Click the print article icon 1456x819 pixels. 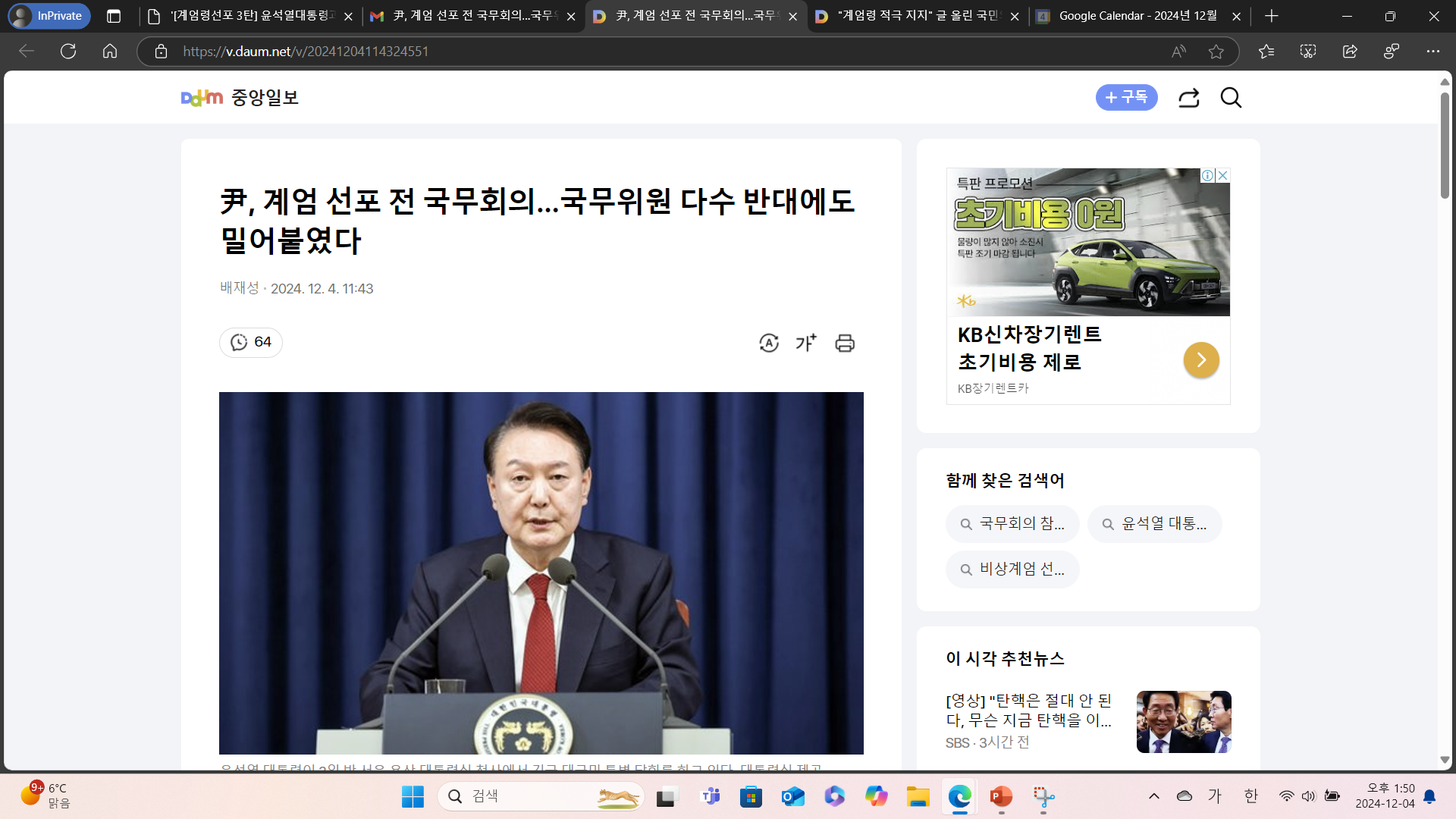click(x=845, y=343)
